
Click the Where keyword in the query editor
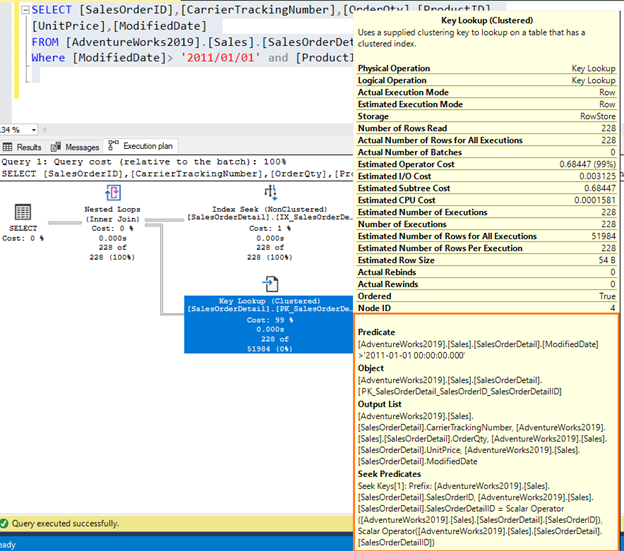pyautogui.click(x=48, y=58)
